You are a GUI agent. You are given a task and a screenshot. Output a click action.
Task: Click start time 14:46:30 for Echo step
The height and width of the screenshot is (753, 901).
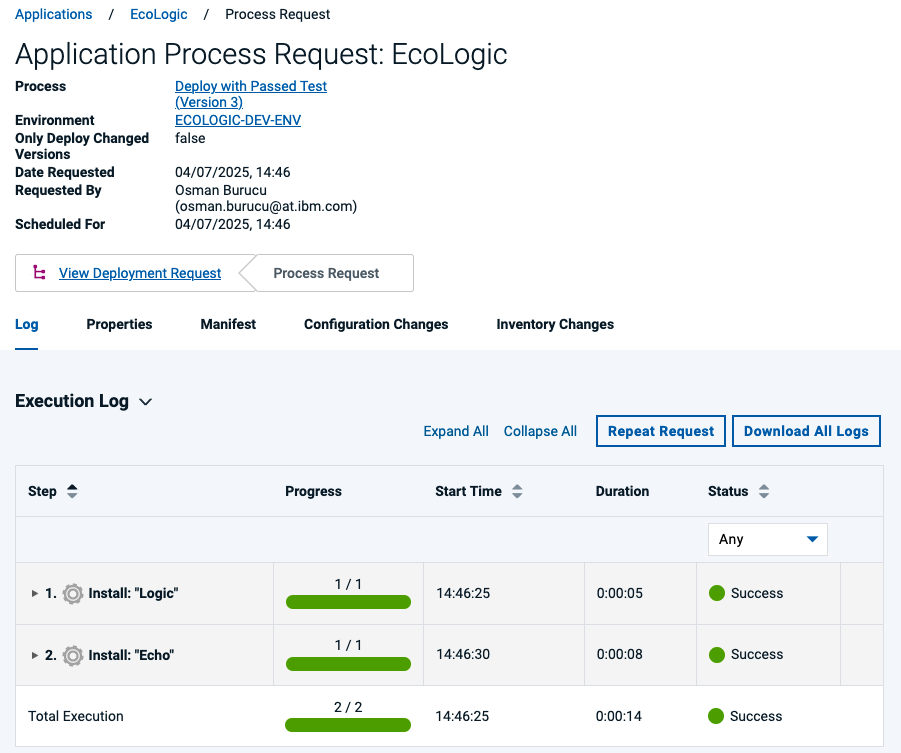click(x=463, y=654)
